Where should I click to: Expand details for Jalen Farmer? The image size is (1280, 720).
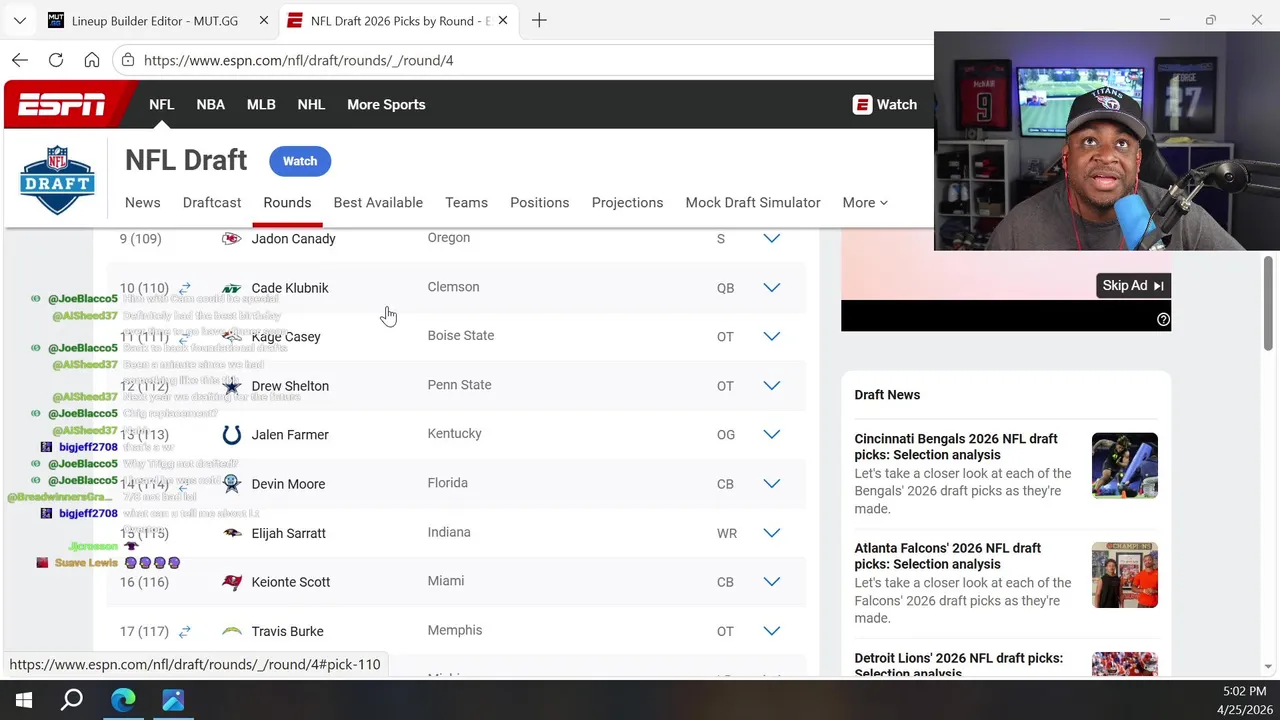(x=771, y=435)
